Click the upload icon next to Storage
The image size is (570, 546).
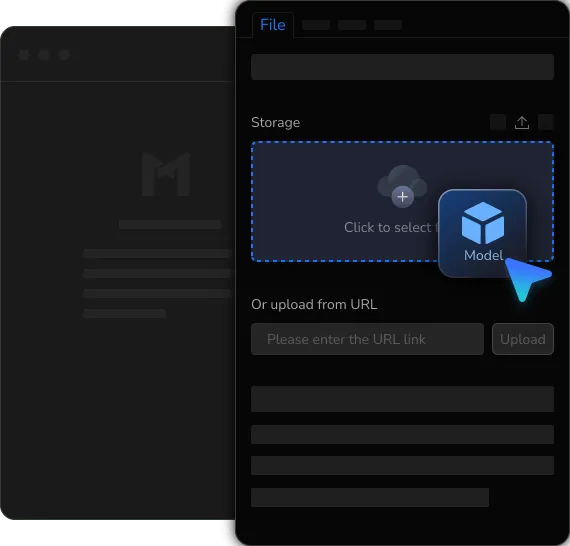(522, 123)
